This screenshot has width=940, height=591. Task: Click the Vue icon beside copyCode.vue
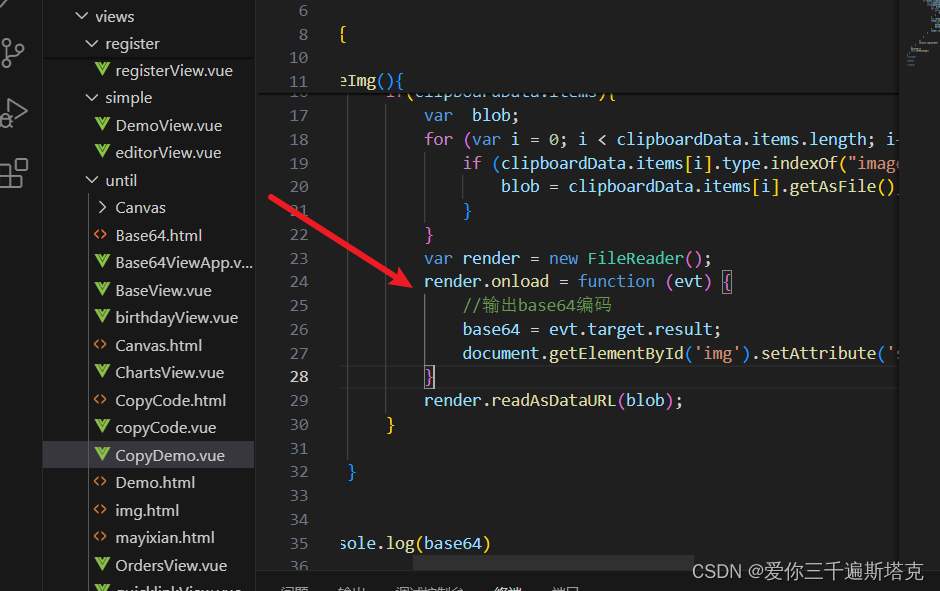point(103,427)
